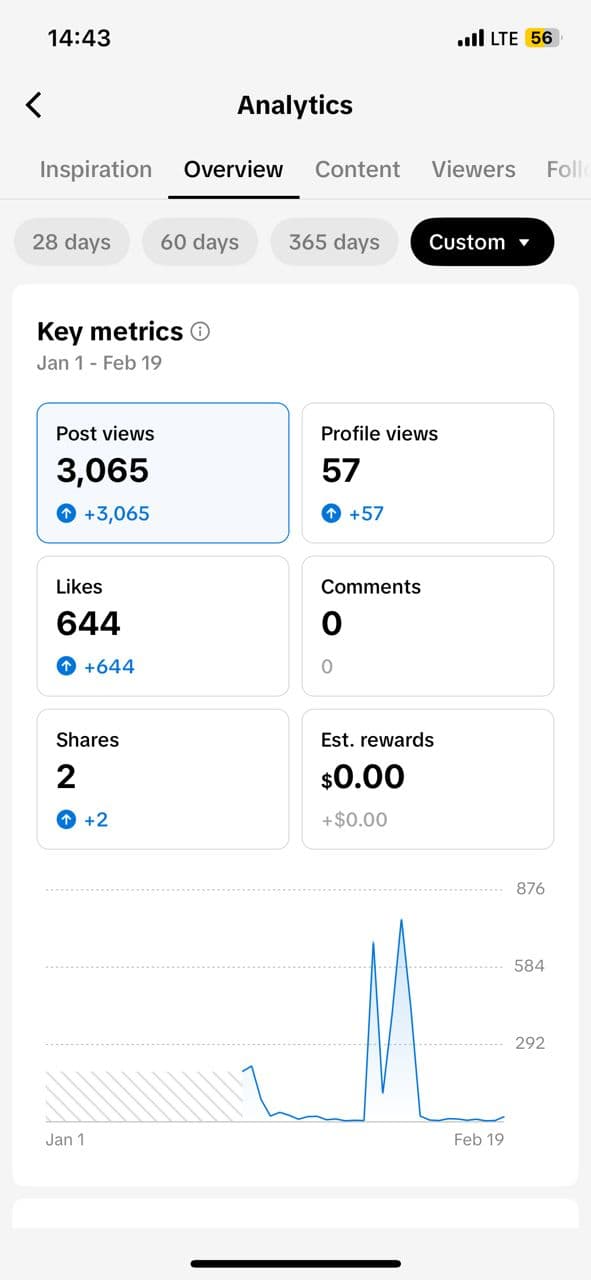Image resolution: width=591 pixels, height=1280 pixels.
Task: Tap the blue upward arrow beside +3,065
Action: (67, 513)
